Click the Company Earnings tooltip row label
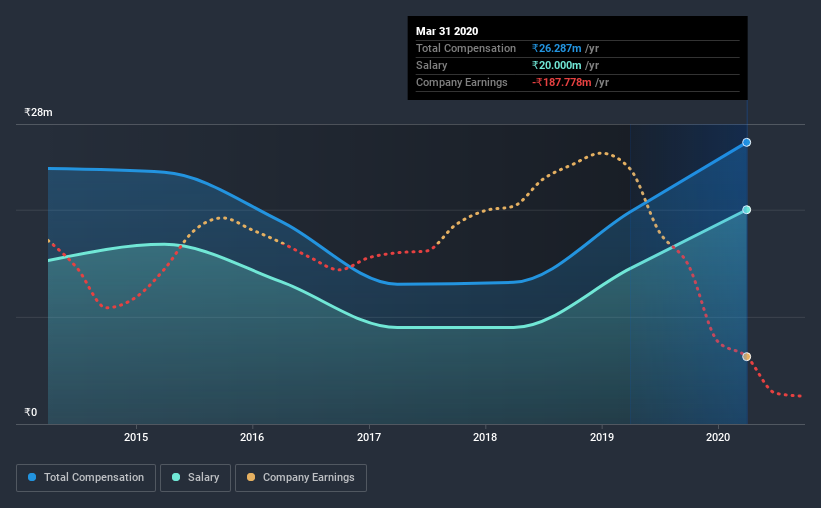Viewport: 821px width, 508px height. point(462,82)
